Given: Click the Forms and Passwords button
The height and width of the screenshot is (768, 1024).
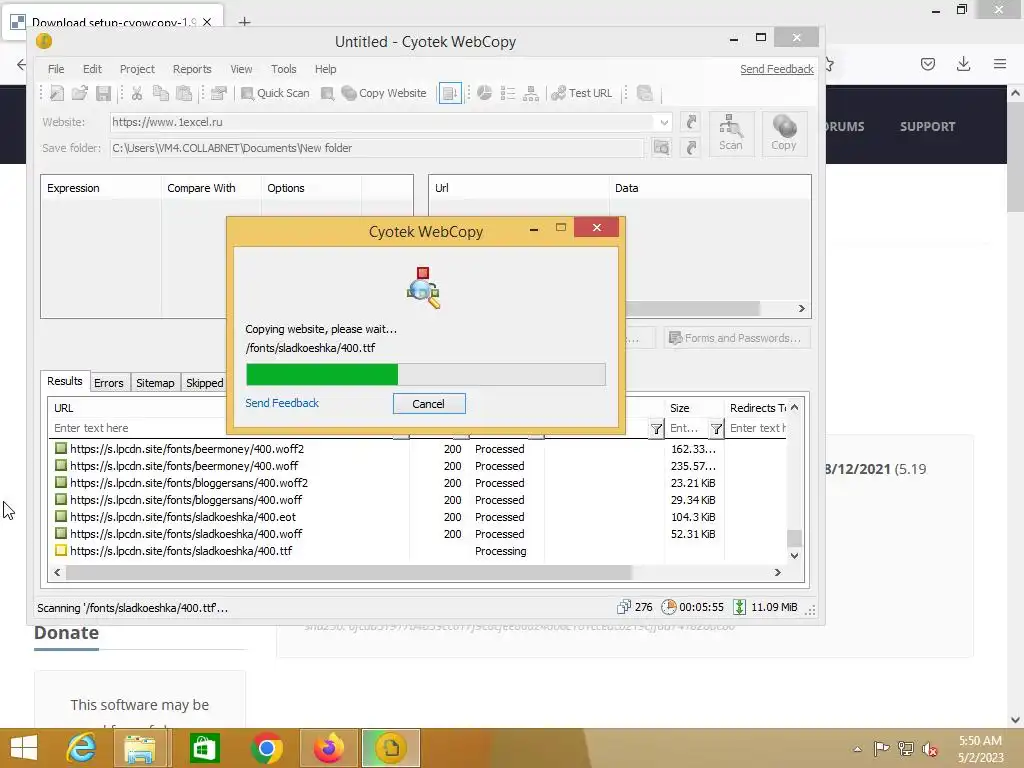Looking at the screenshot, I should (x=737, y=338).
